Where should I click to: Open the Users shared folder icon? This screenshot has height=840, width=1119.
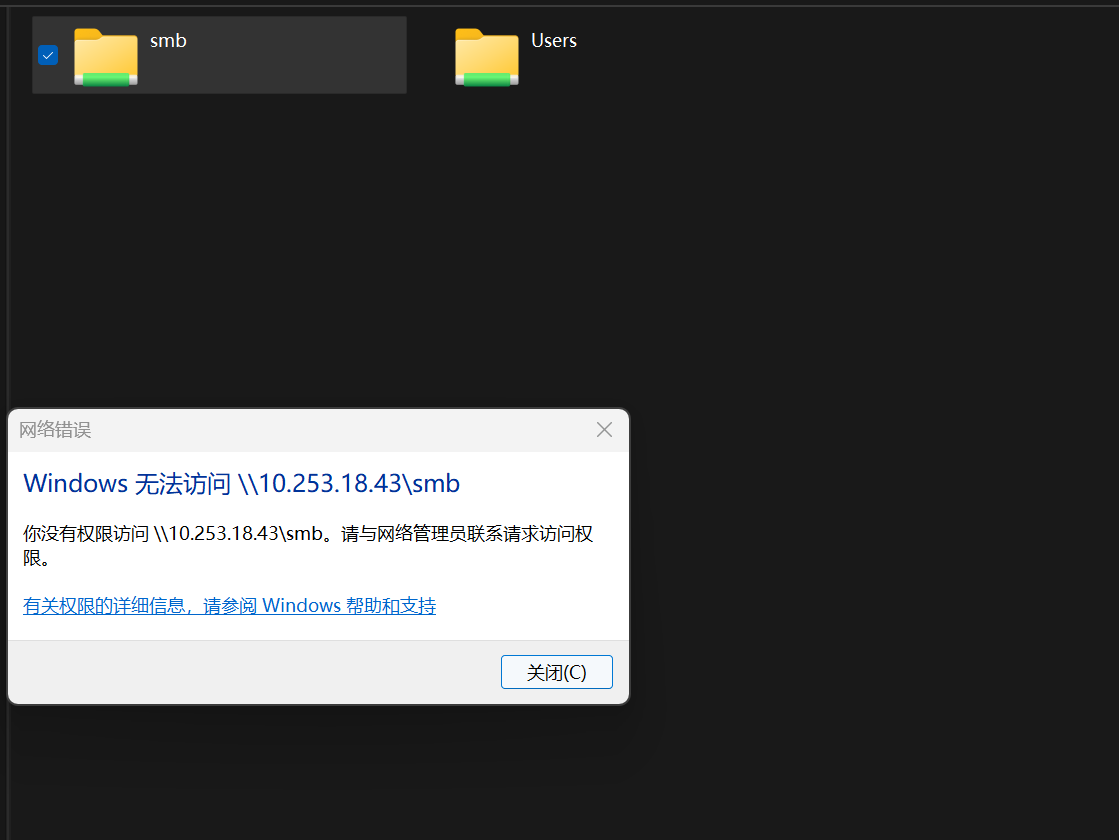click(487, 57)
